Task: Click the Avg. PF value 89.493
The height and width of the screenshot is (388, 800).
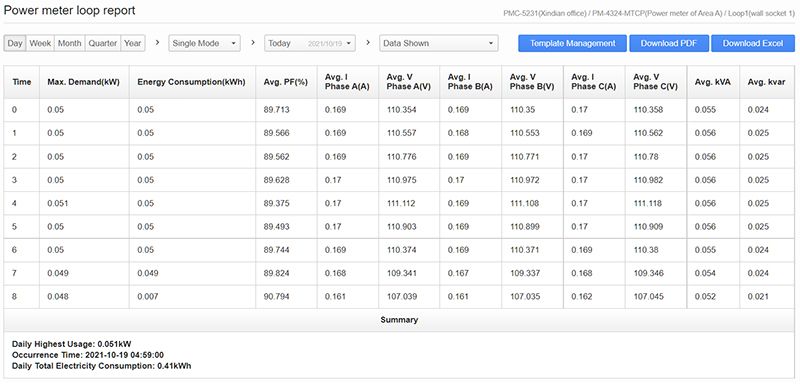Action: point(277,227)
